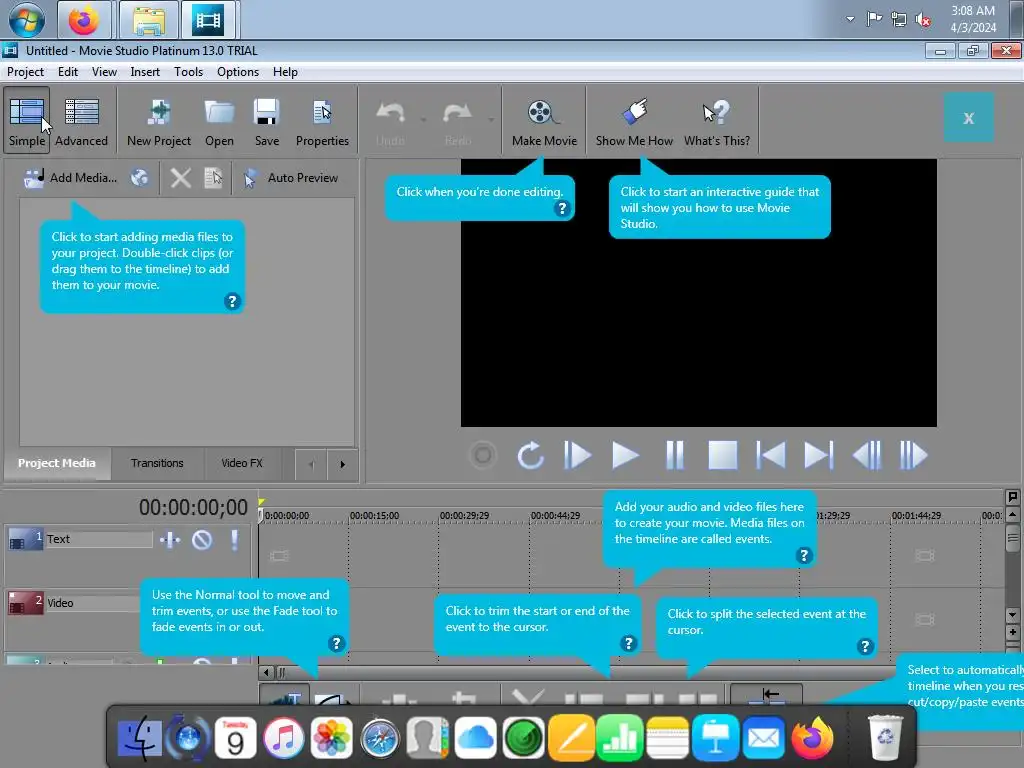Screen dimensions: 1024x768
Task: Click the timeline vertical scroll down arrow
Action: [x=1012, y=615]
